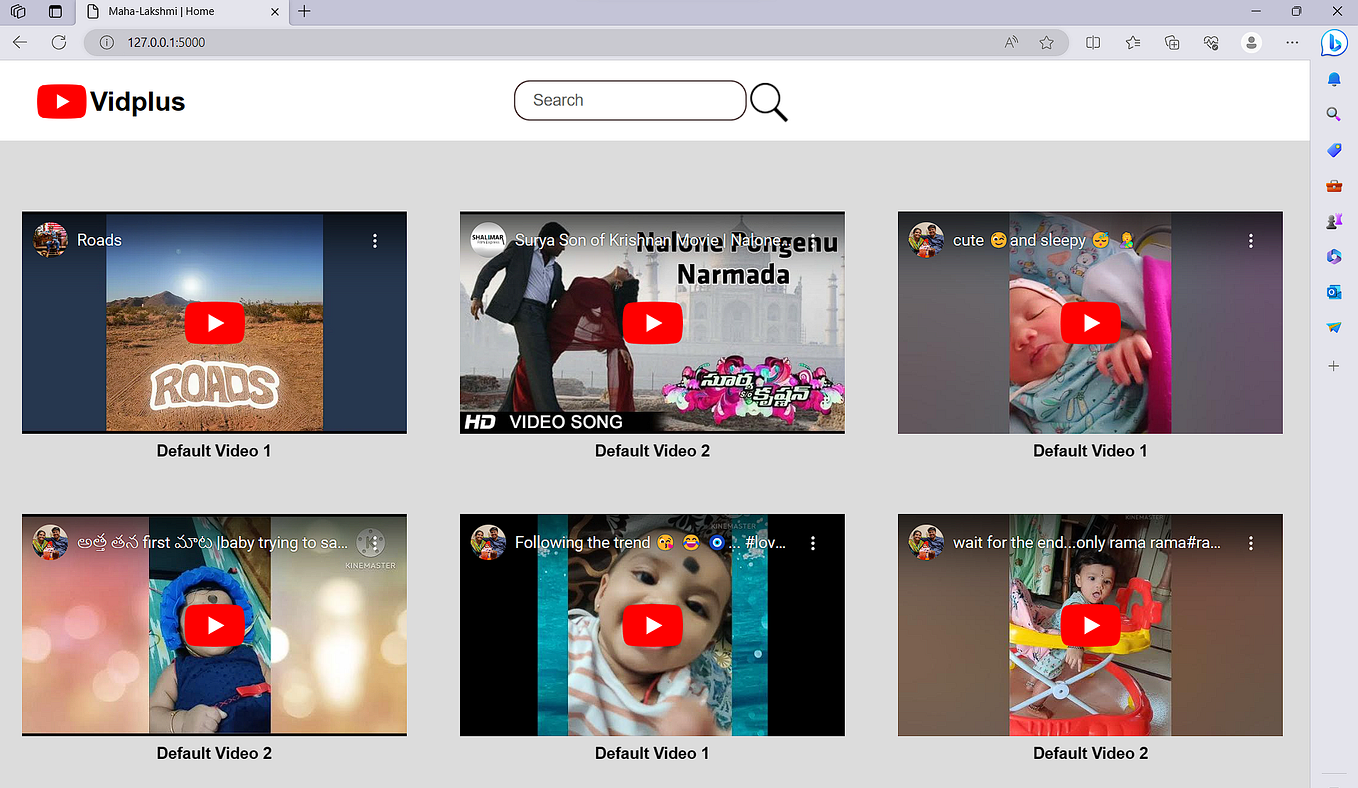Open the options menu on the Surya video thumbnail
Viewport: 1358px width, 788px height.
pyautogui.click(x=813, y=240)
